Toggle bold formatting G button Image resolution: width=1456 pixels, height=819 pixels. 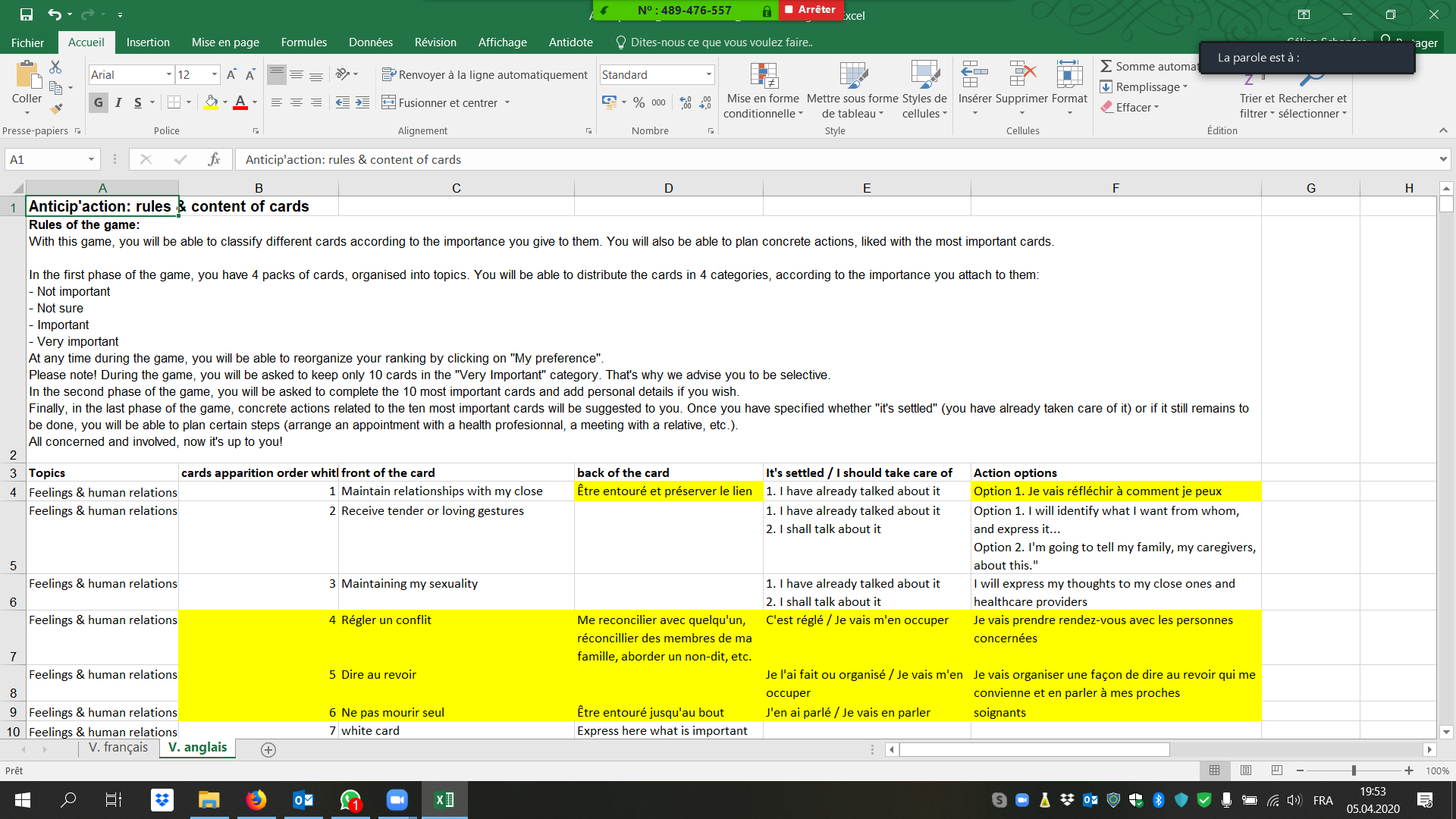point(99,102)
